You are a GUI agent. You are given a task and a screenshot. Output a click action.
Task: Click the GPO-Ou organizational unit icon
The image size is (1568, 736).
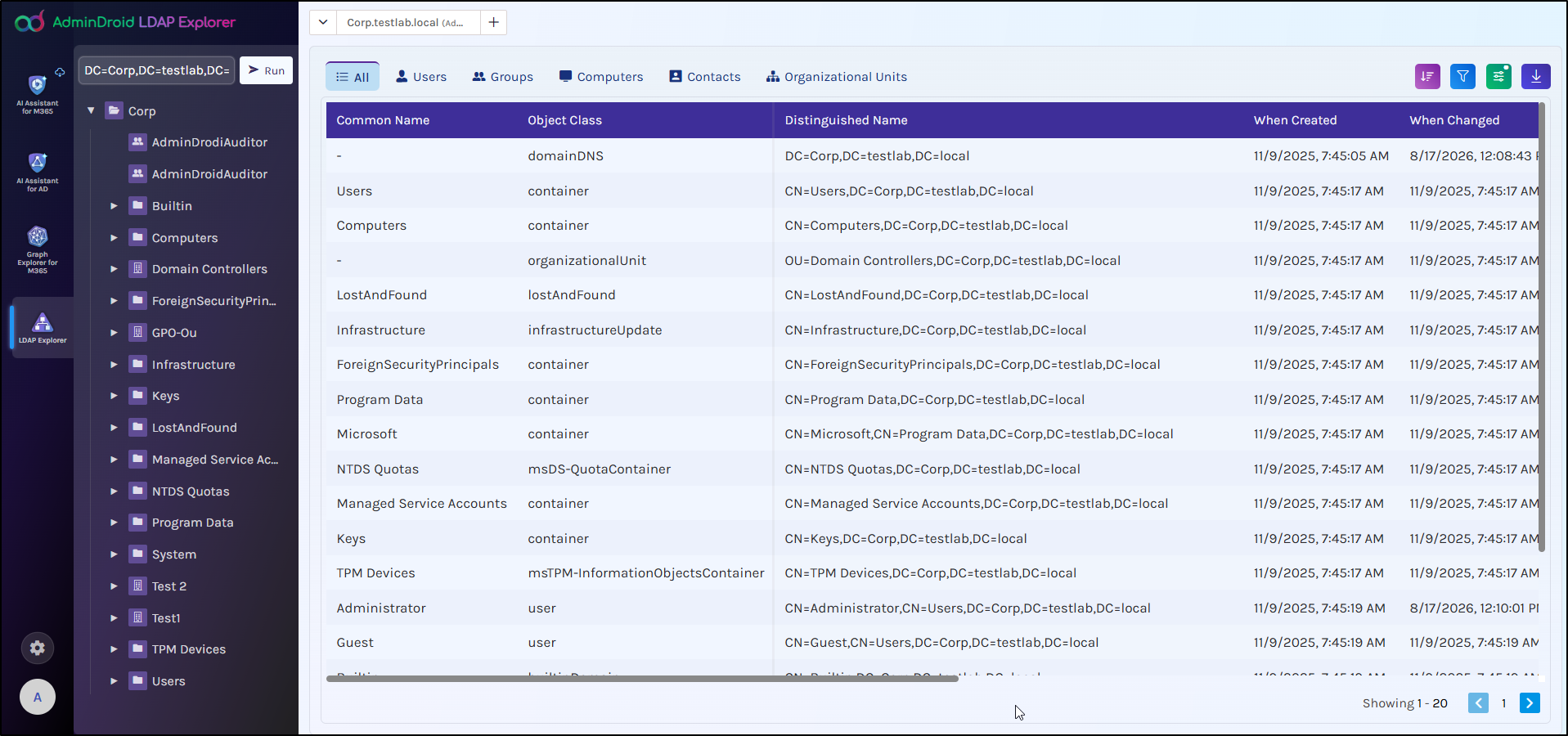click(x=138, y=333)
